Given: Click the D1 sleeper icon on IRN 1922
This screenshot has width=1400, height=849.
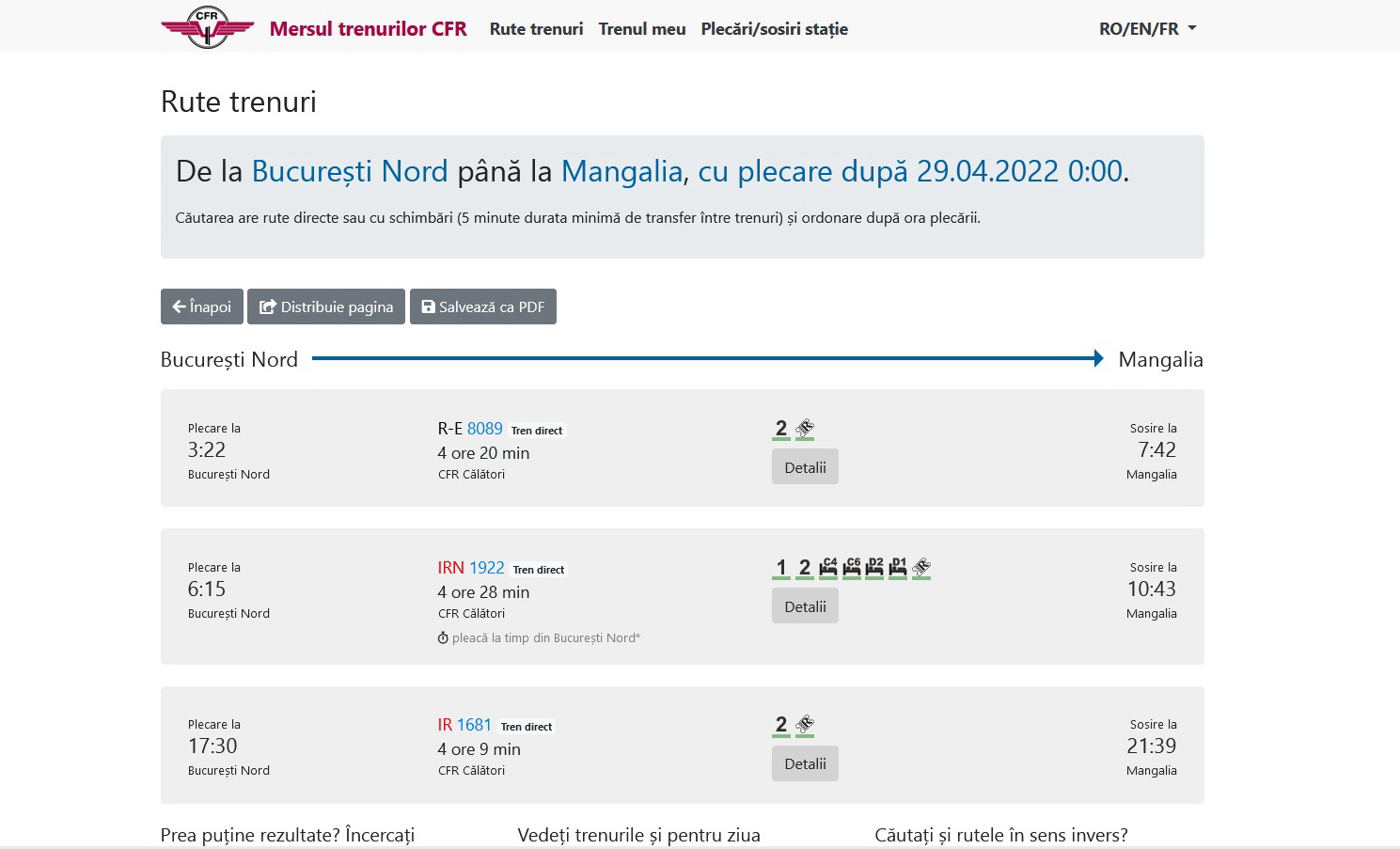Looking at the screenshot, I should tap(898, 567).
